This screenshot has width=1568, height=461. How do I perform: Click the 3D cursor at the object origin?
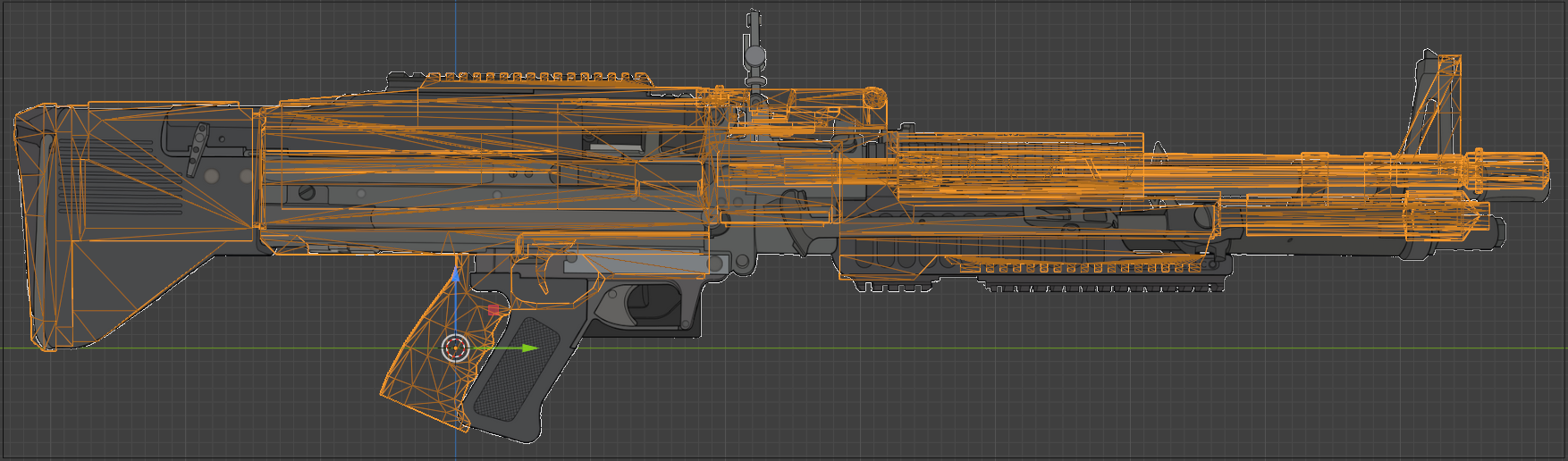[456, 348]
